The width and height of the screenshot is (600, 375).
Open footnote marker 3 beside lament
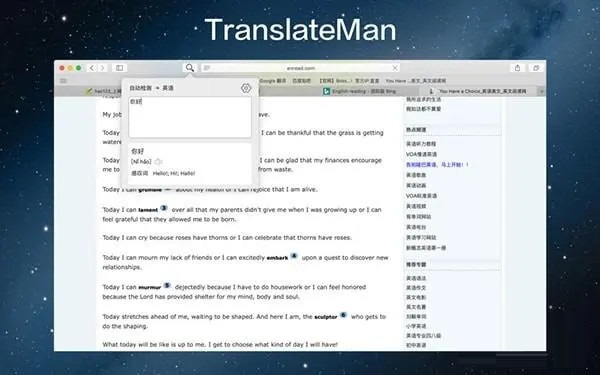(x=164, y=208)
